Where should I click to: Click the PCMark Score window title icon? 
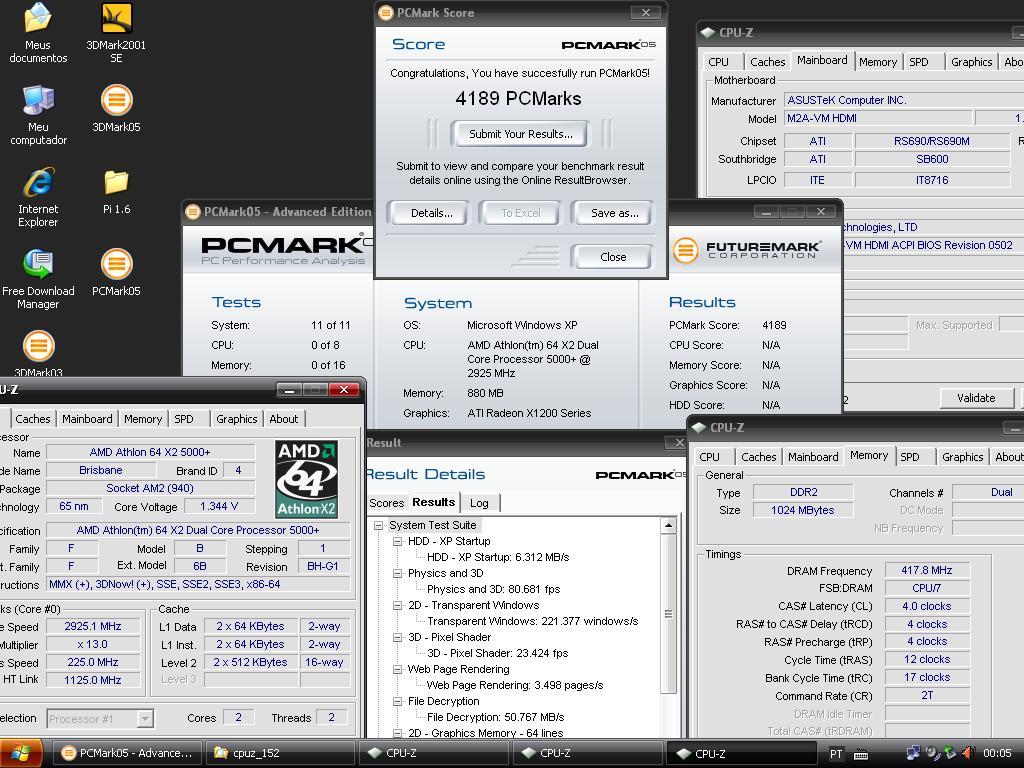pos(386,12)
